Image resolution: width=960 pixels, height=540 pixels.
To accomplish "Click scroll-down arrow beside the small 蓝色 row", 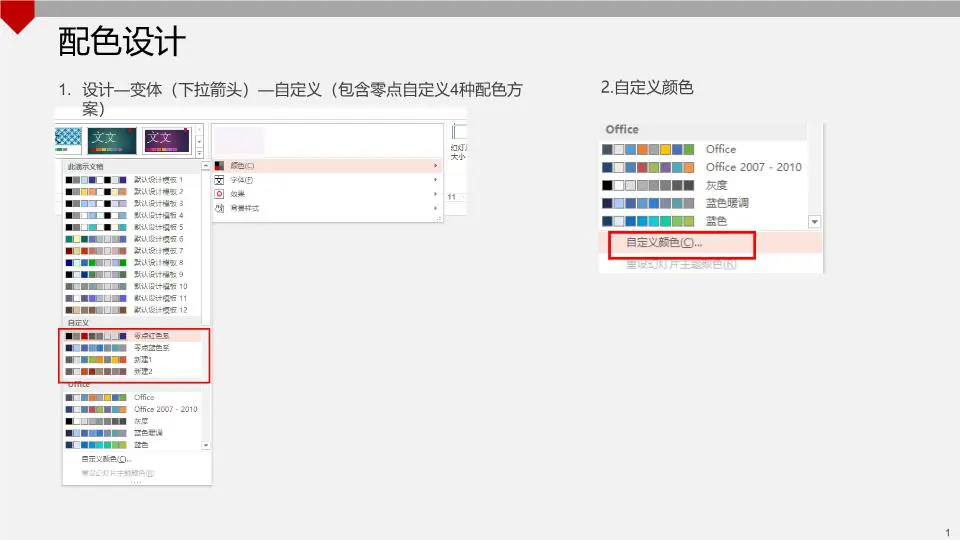I will click(206, 446).
